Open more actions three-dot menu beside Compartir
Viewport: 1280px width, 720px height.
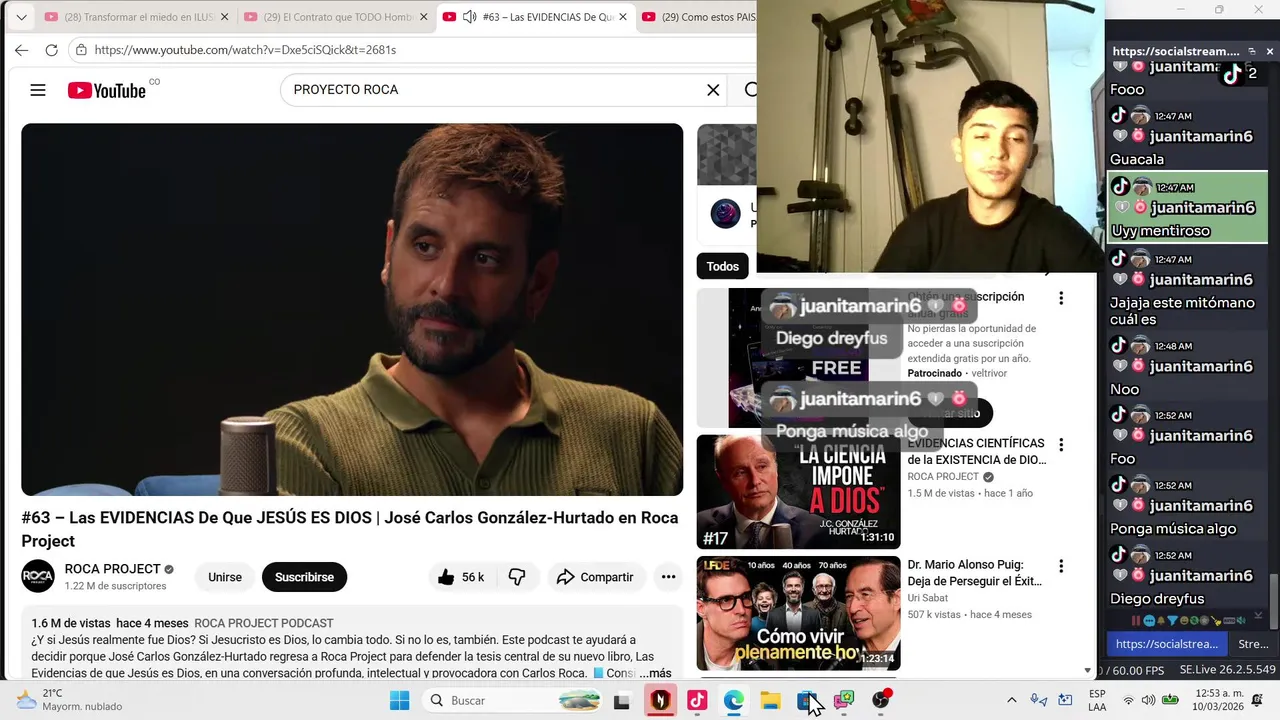668,577
